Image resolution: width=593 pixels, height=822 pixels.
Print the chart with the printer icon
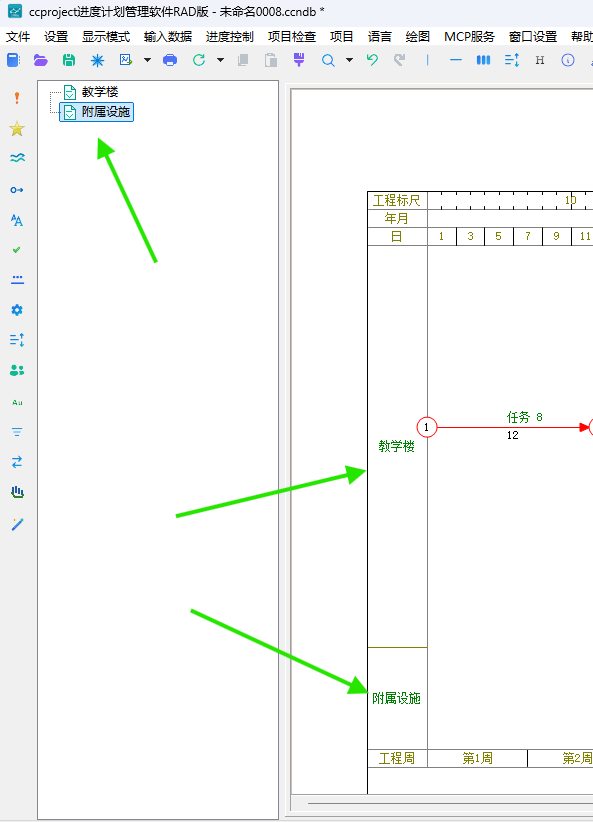[170, 60]
